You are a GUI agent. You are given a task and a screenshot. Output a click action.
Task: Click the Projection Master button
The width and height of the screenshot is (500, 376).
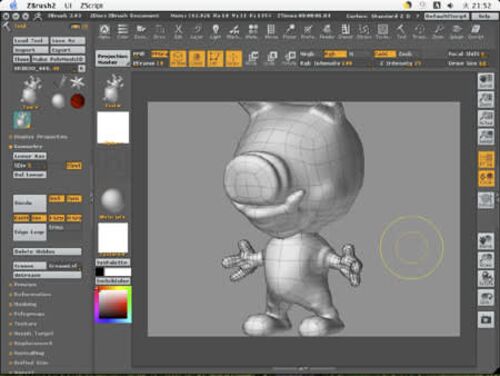(x=113, y=59)
